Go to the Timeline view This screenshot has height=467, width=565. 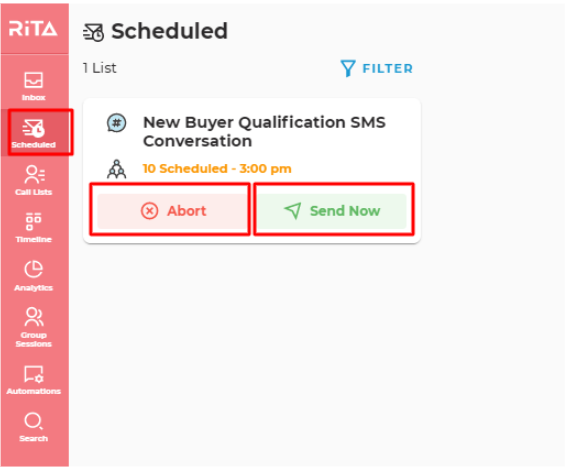(x=34, y=228)
